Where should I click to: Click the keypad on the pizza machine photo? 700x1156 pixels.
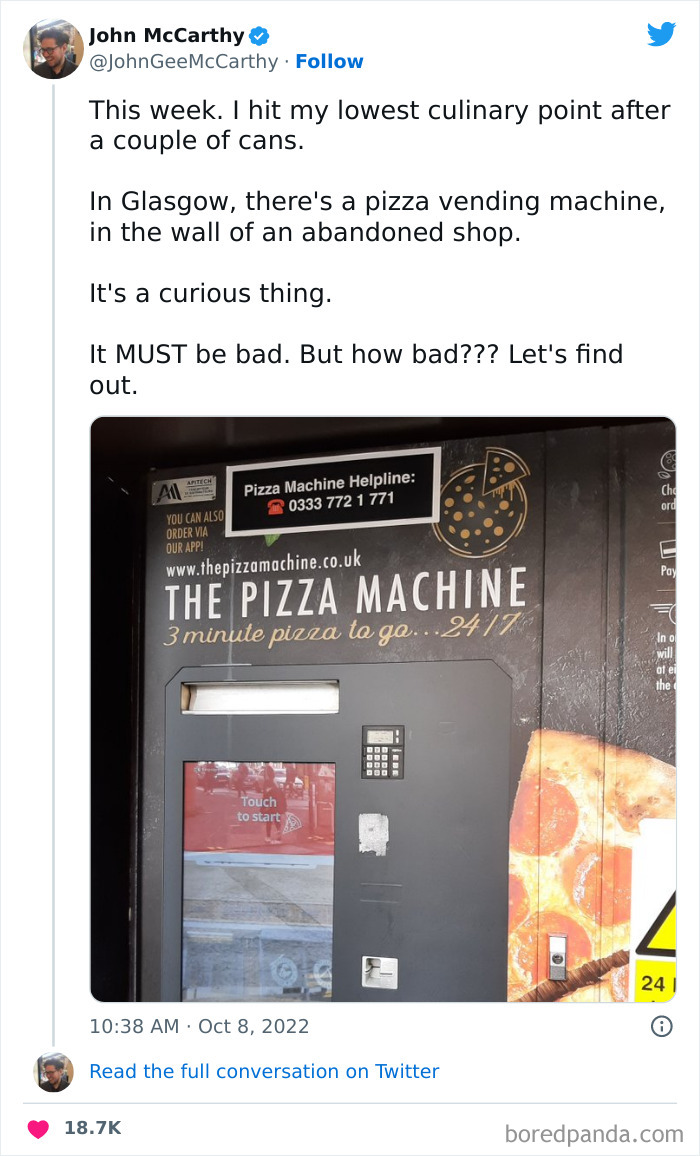pos(382,752)
